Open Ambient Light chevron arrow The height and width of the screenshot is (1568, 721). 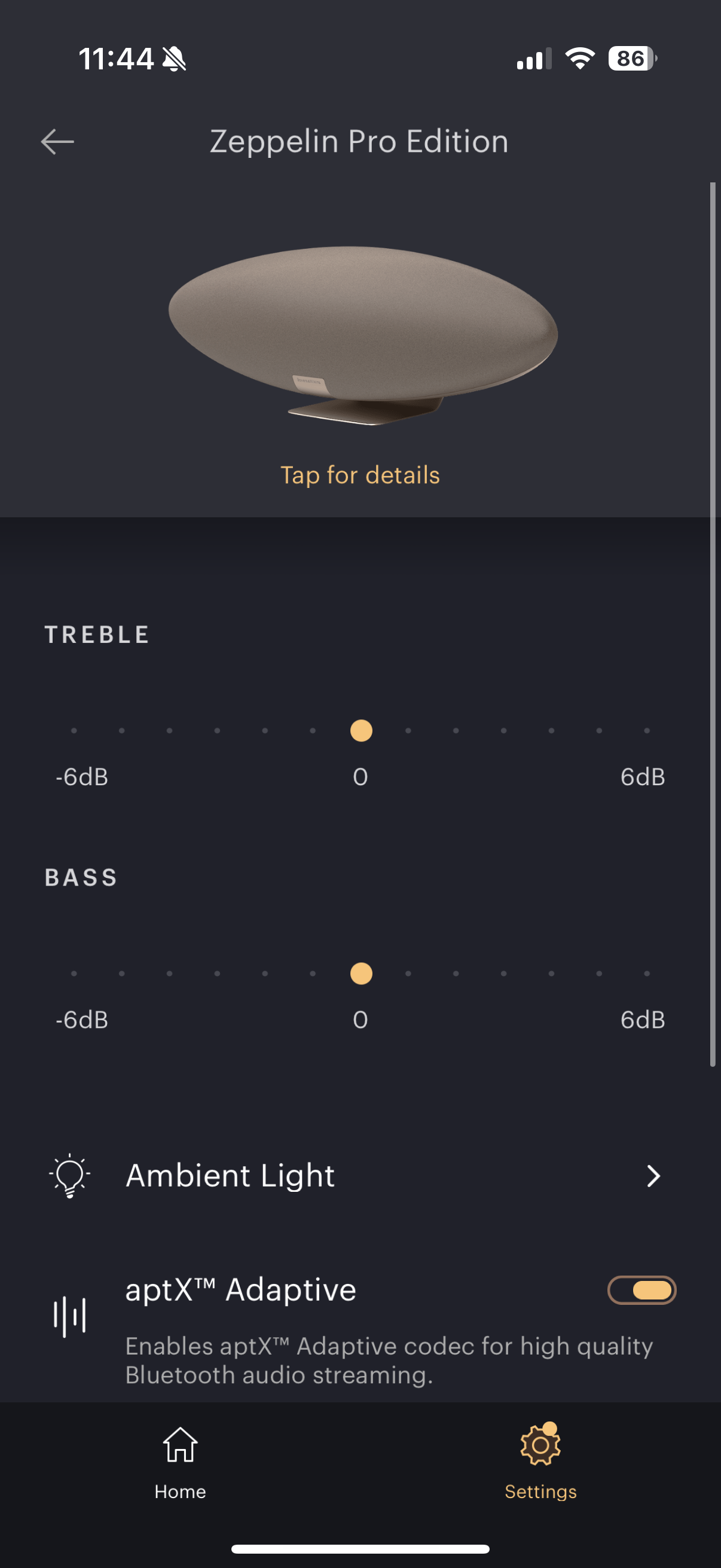653,1176
